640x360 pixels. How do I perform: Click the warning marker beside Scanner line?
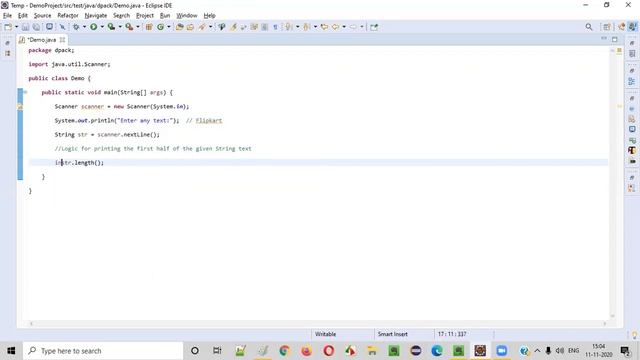(20, 107)
